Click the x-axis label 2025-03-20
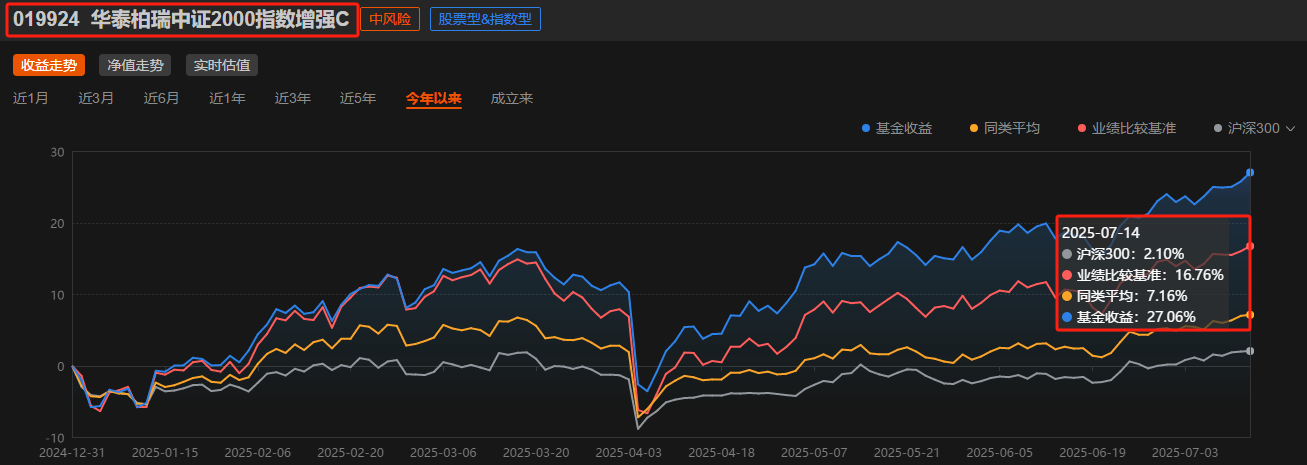This screenshot has height=465, width=1307. pyautogui.click(x=536, y=453)
